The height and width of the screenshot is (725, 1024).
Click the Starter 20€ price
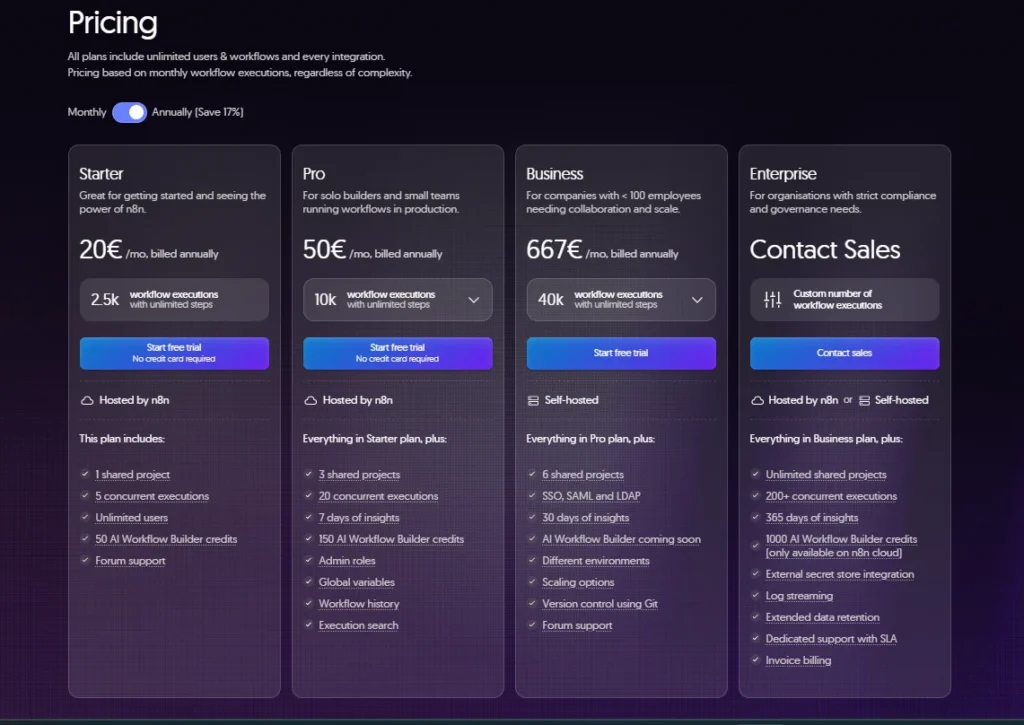101,250
